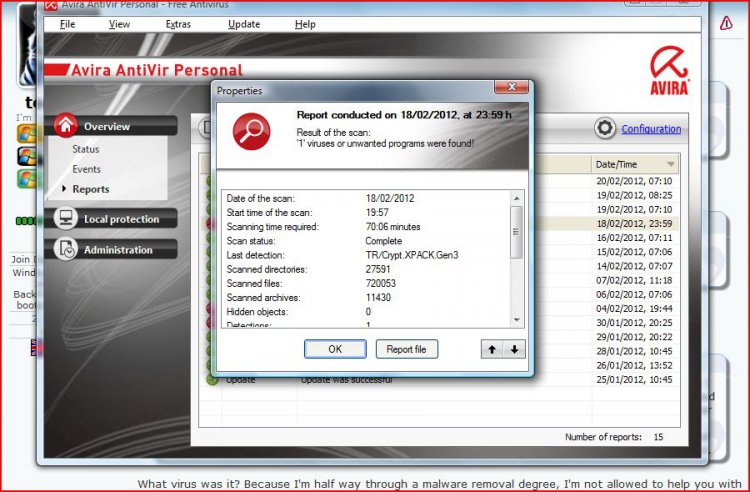Select report dated 30/01/2012, 20:25

pos(634,323)
